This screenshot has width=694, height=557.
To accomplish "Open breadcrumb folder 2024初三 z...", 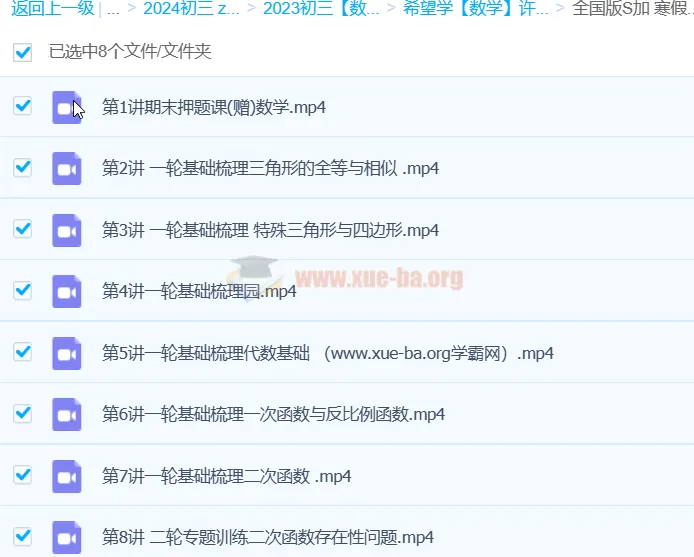I will (x=191, y=8).
